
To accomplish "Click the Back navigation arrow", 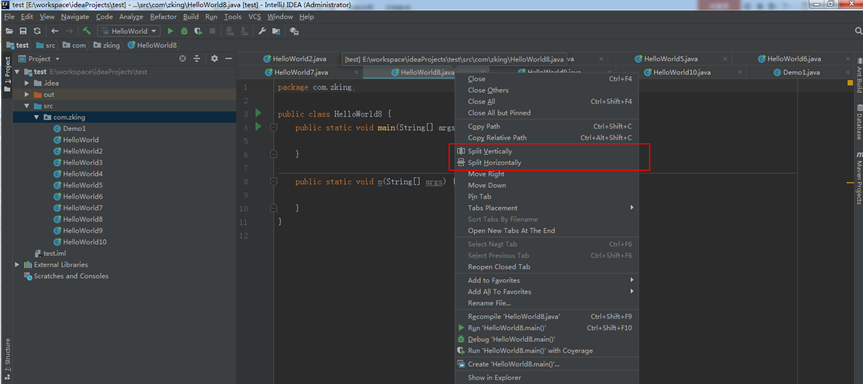I will 54,31.
